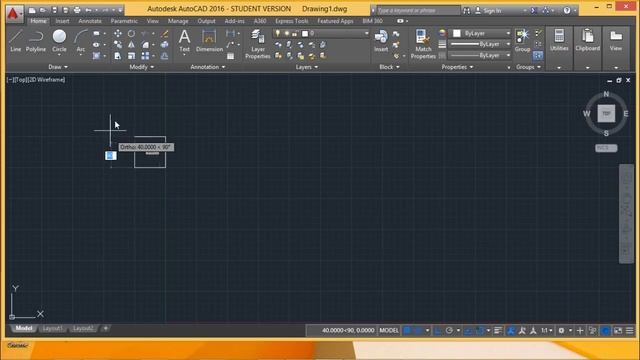This screenshot has height=360, width=640.
Task: Select the Line tool
Action: pos(16,40)
